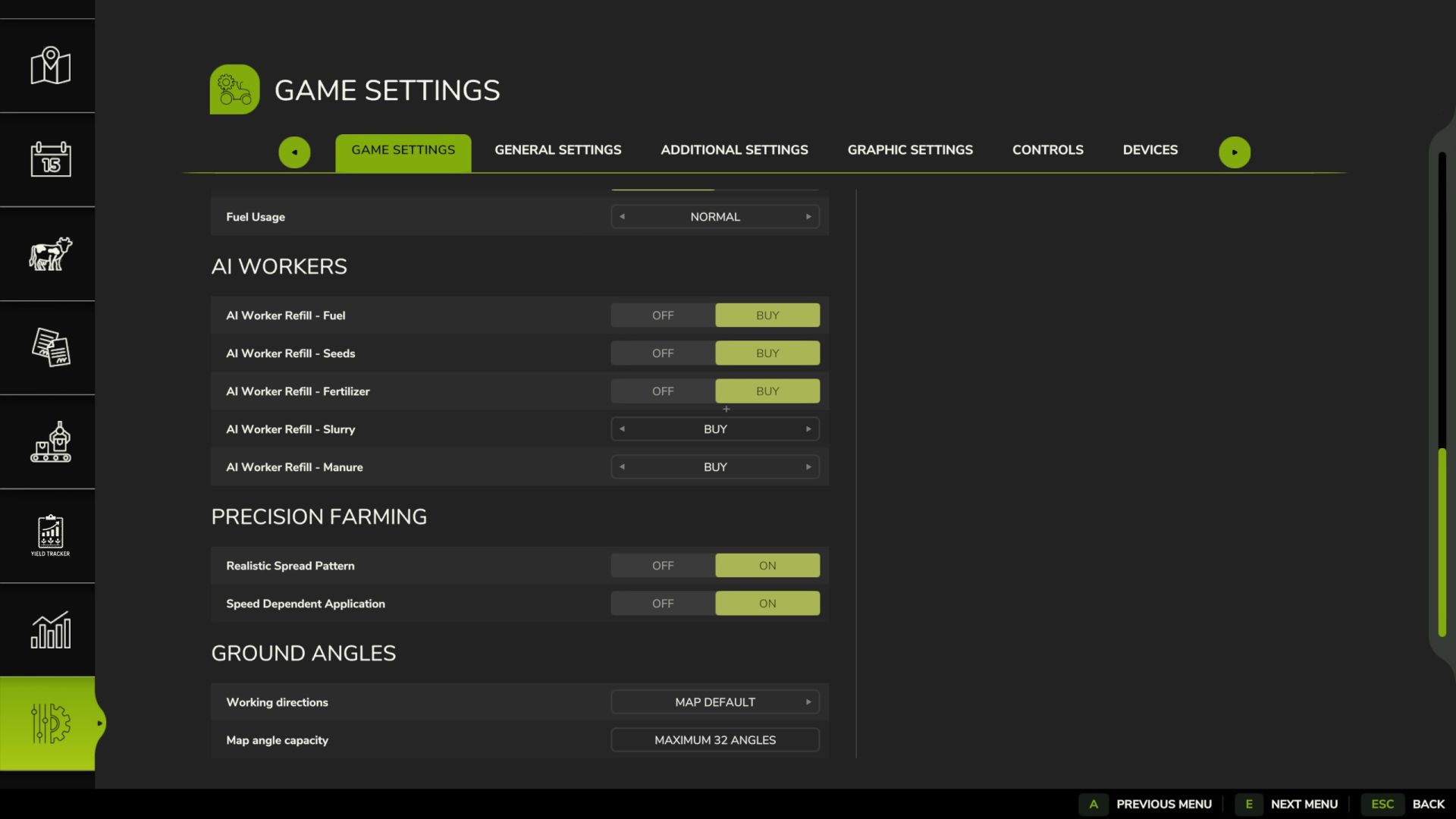Switch to General Settings tab
Screen dimensions: 1456x819
pos(558,150)
